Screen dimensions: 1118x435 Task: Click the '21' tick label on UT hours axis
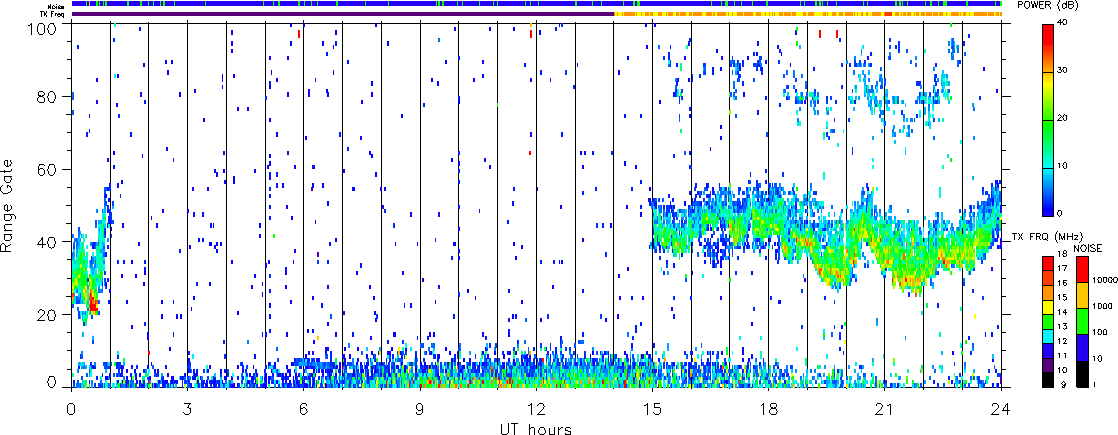[x=885, y=409]
